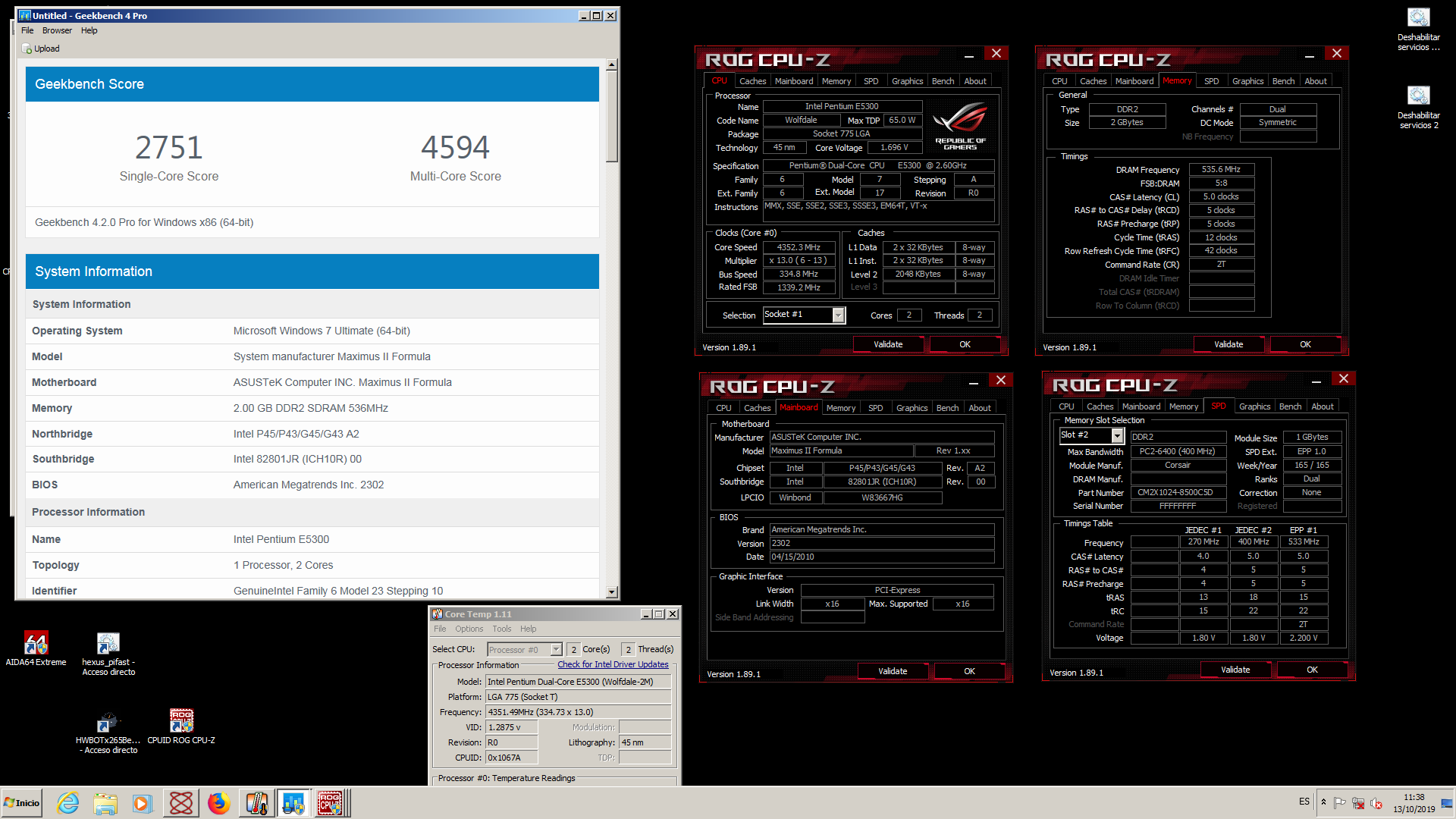Viewport: 1456px width, 819px height.
Task: Open Geekbench Browser menu
Action: click(x=57, y=30)
